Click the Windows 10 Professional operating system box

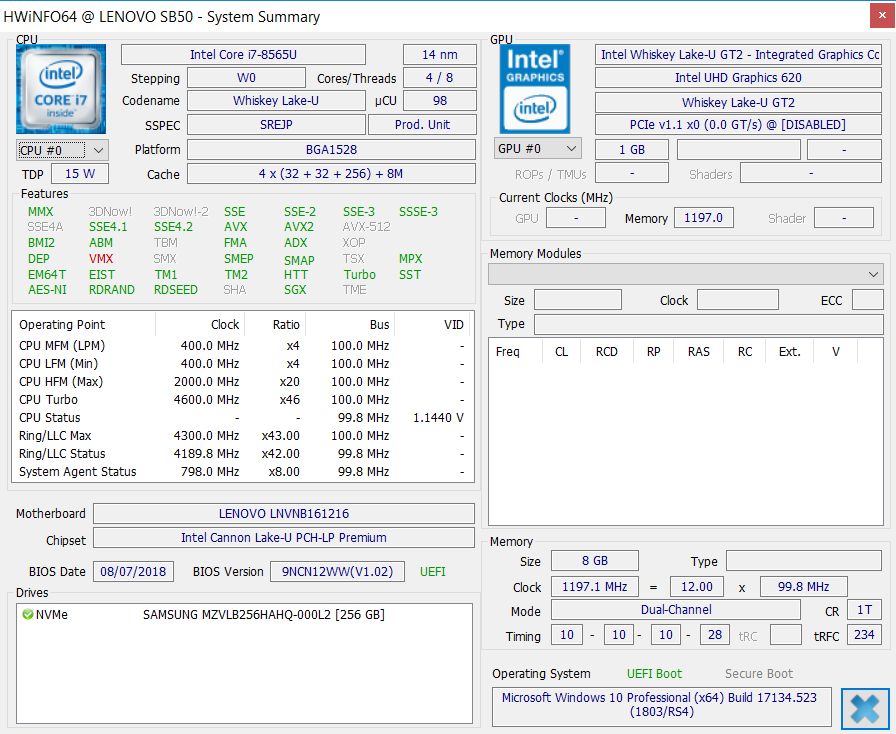(x=661, y=705)
